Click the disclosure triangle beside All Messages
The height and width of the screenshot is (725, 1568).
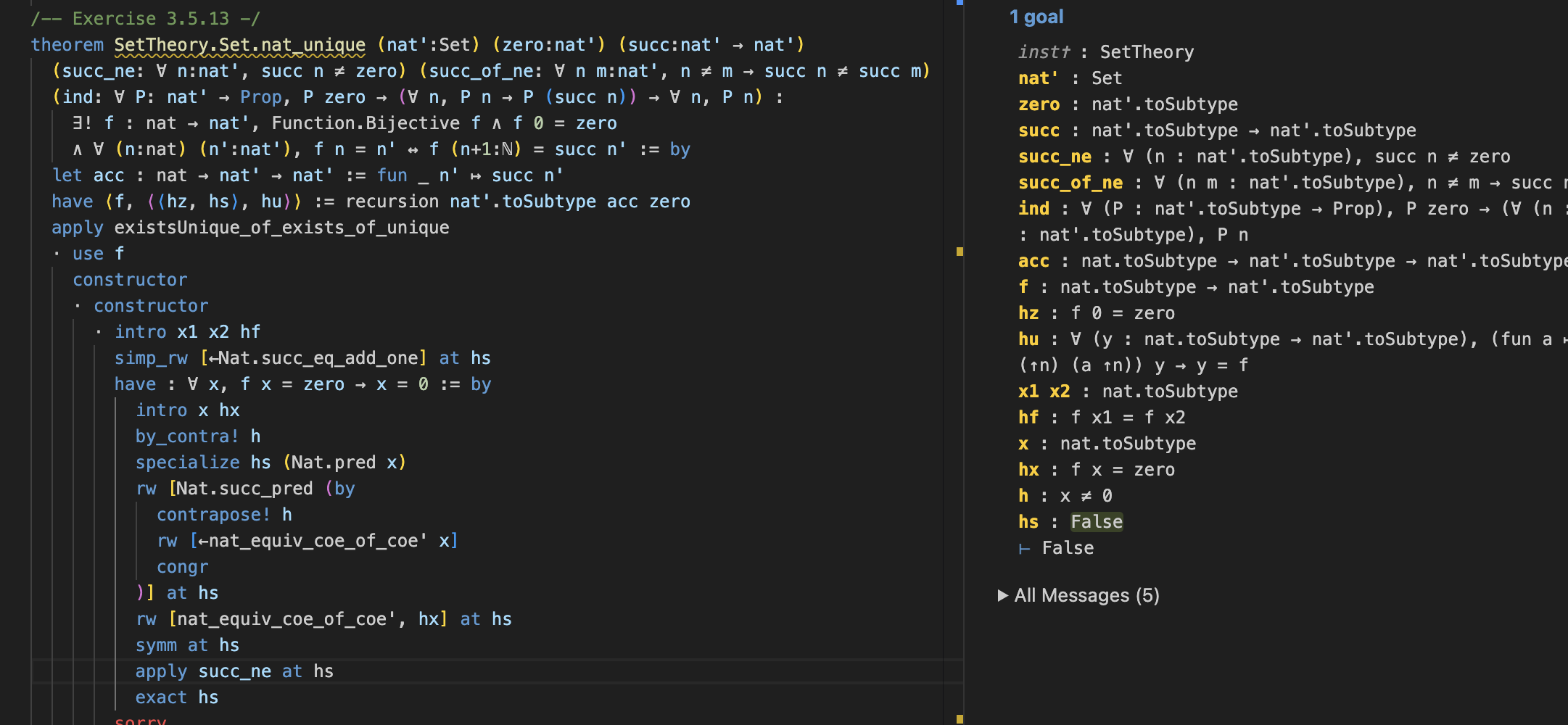point(1002,595)
